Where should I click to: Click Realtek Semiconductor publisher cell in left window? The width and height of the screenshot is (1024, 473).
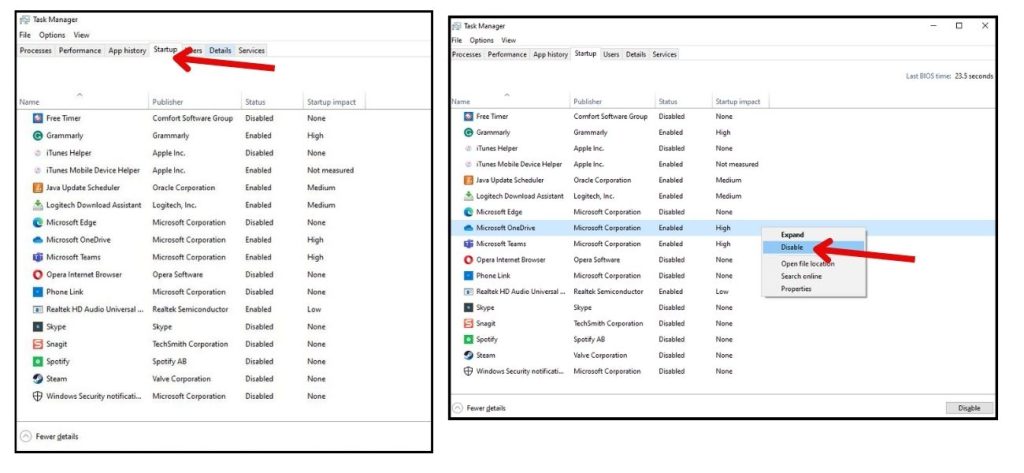pos(190,310)
